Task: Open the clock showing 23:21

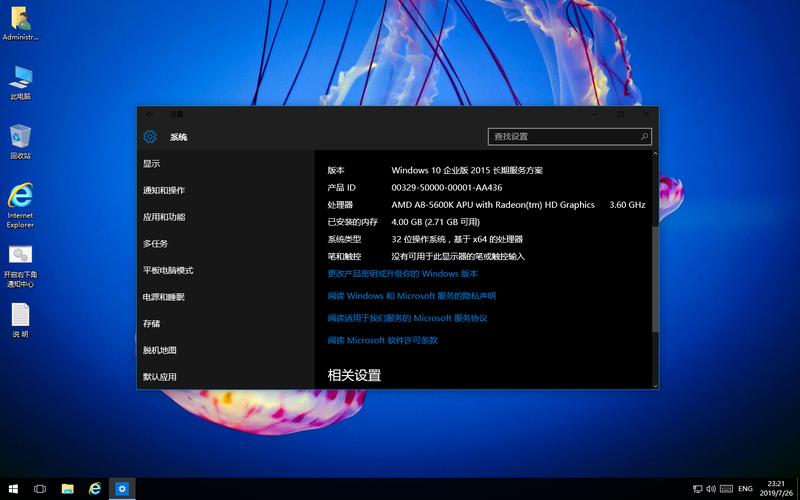Action: [776, 488]
